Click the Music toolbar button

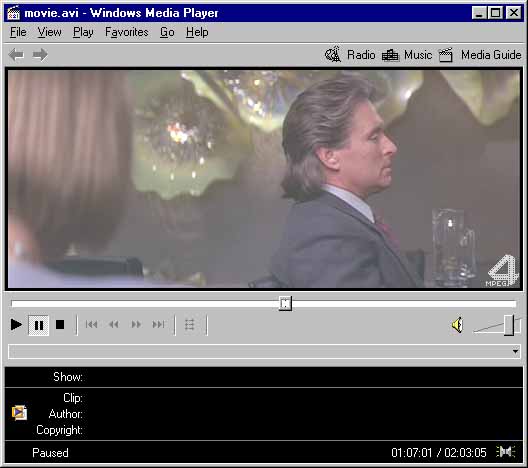407,55
